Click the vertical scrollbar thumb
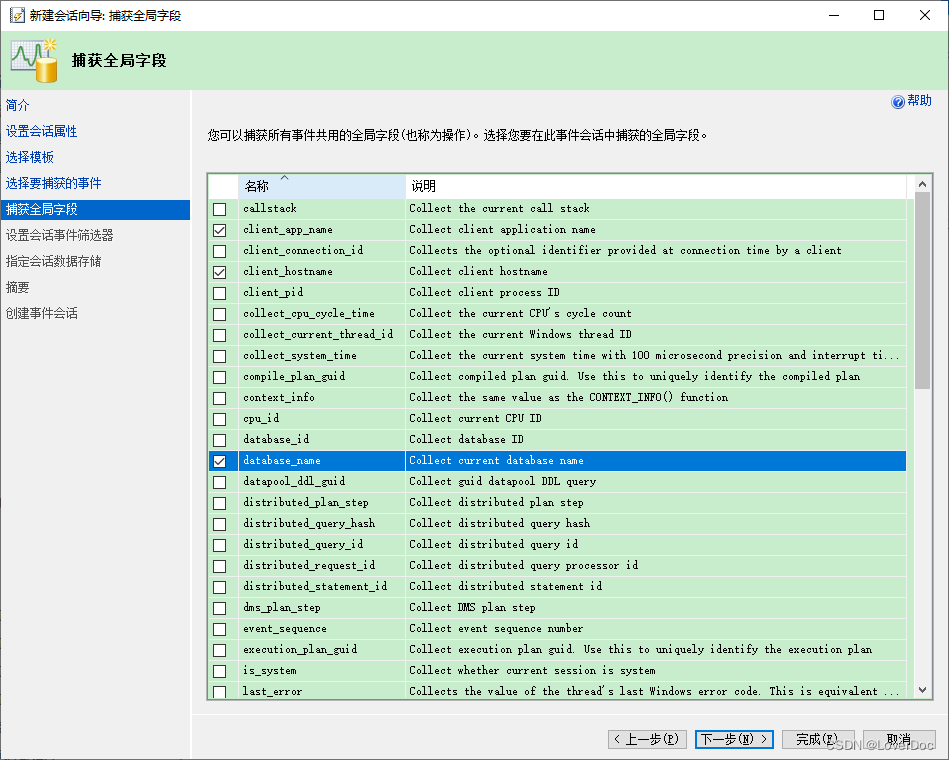 coord(922,290)
